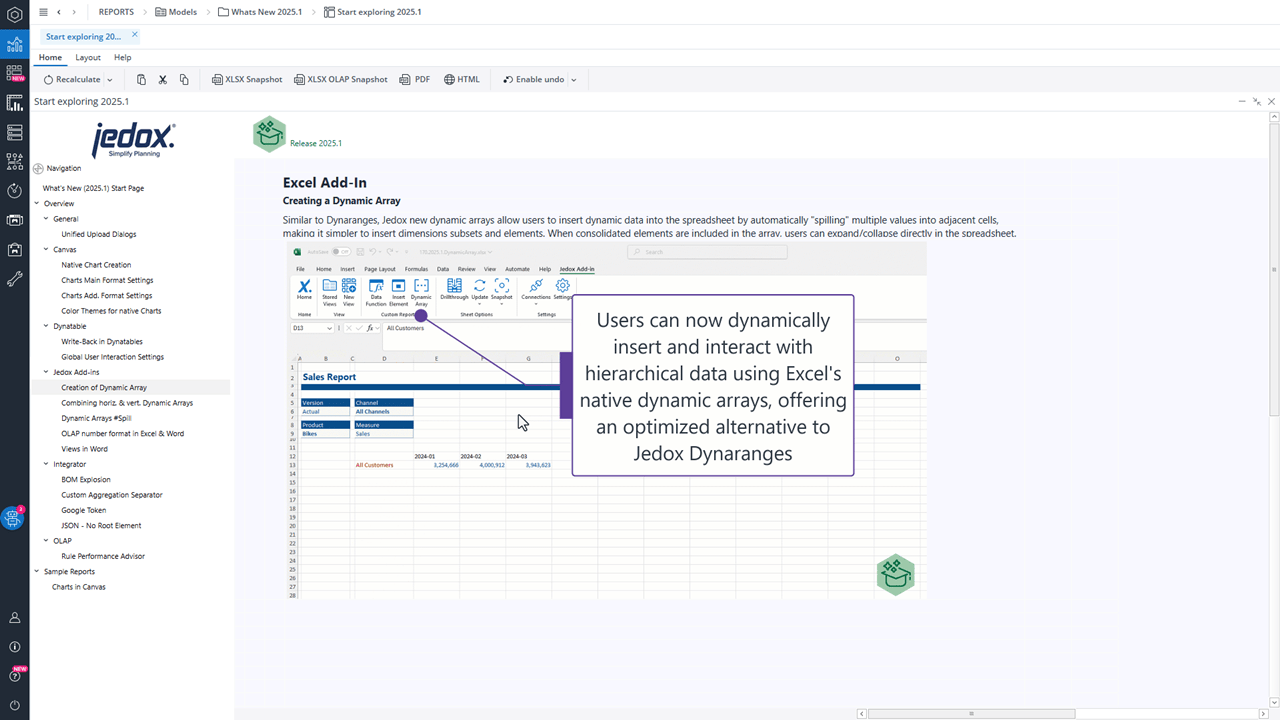Open Dynamic Arrays #Spill page
This screenshot has width=1280, height=720.
[x=96, y=418]
